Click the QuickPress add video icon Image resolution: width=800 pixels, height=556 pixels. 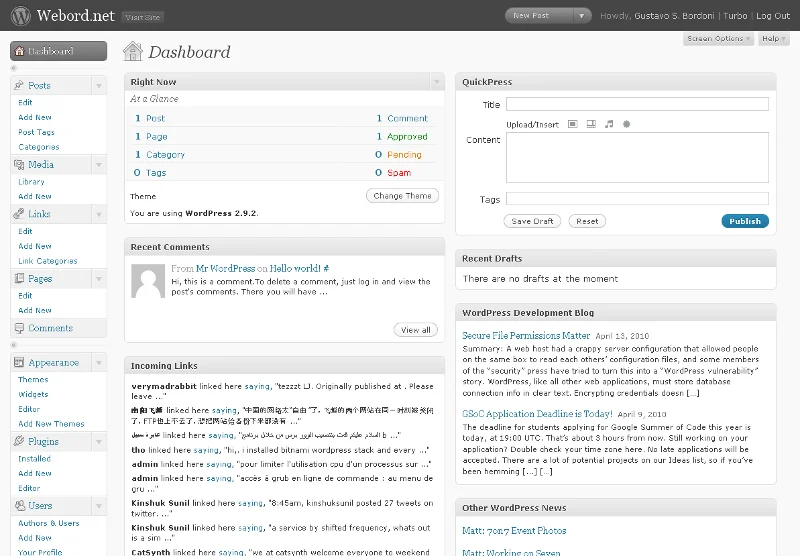pyautogui.click(x=591, y=124)
